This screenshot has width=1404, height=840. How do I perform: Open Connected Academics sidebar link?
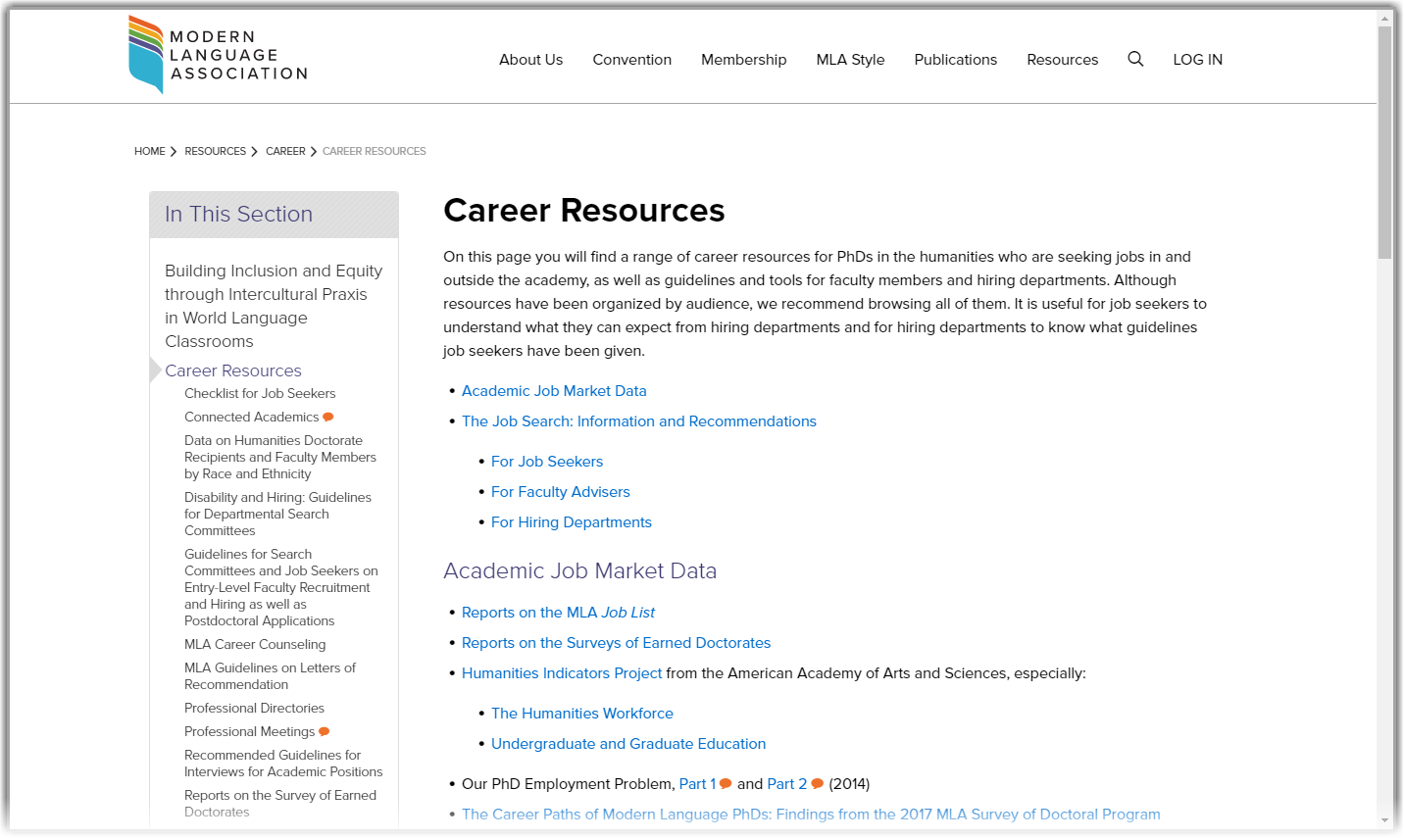(252, 418)
